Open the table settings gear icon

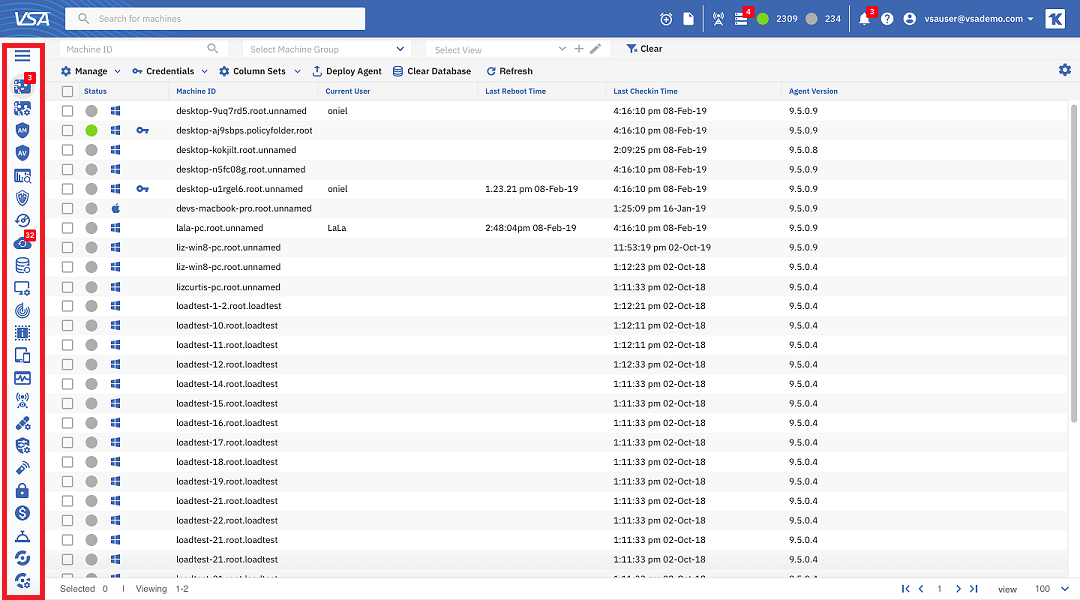[1065, 70]
